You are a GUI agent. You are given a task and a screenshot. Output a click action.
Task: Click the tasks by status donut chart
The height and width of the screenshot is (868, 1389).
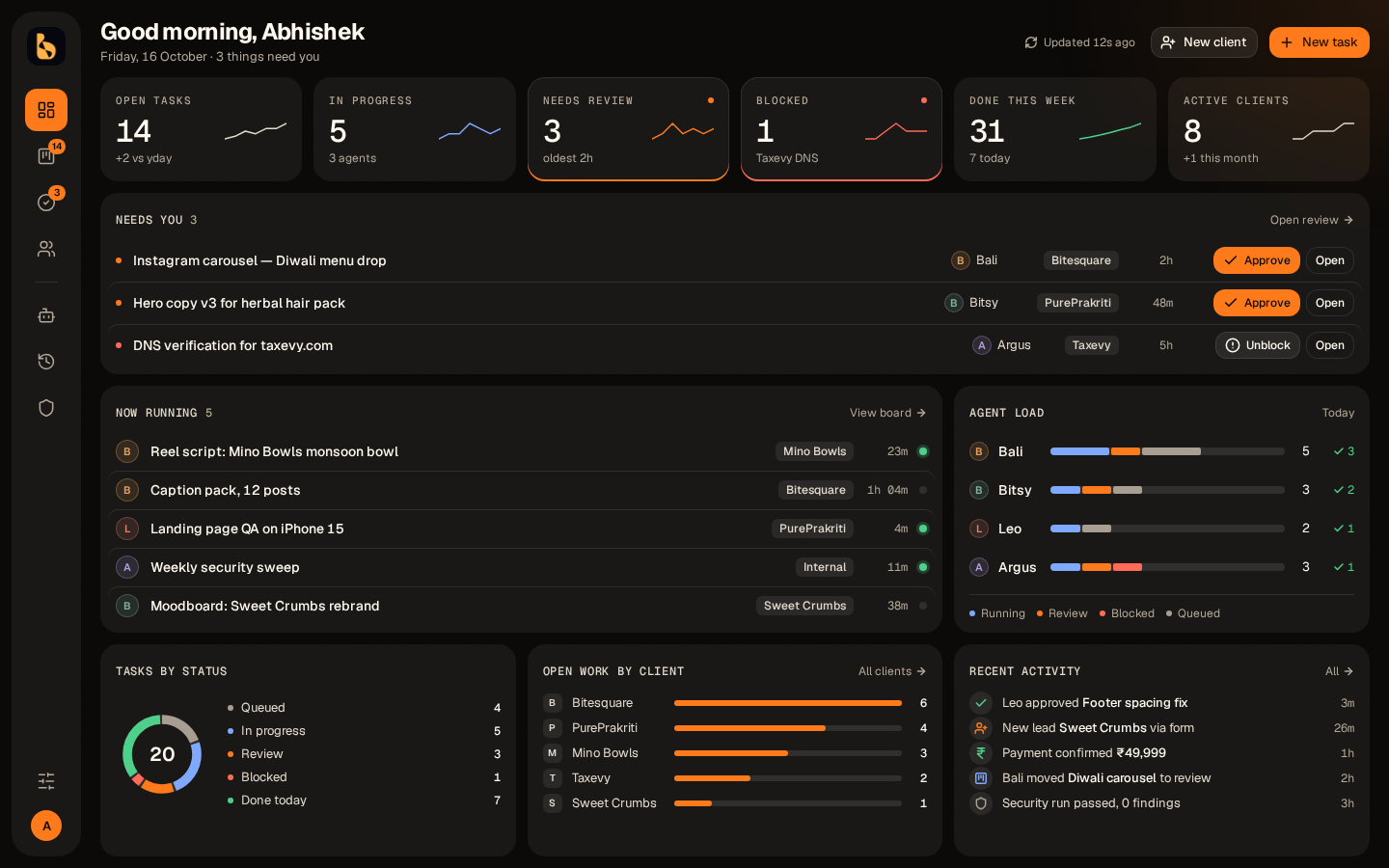(x=162, y=754)
